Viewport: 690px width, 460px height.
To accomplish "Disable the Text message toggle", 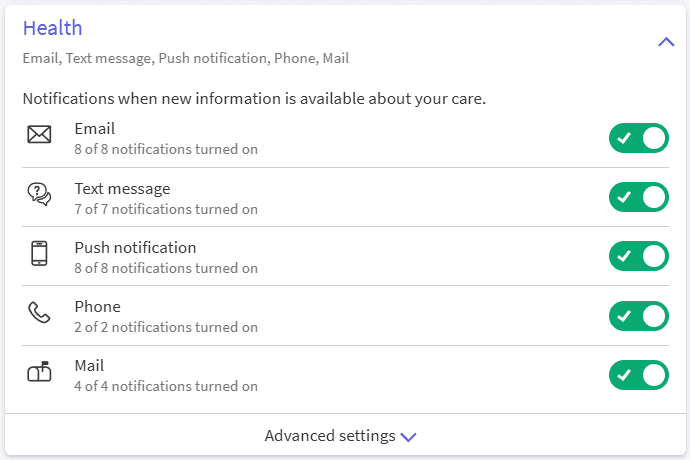I will 638,197.
